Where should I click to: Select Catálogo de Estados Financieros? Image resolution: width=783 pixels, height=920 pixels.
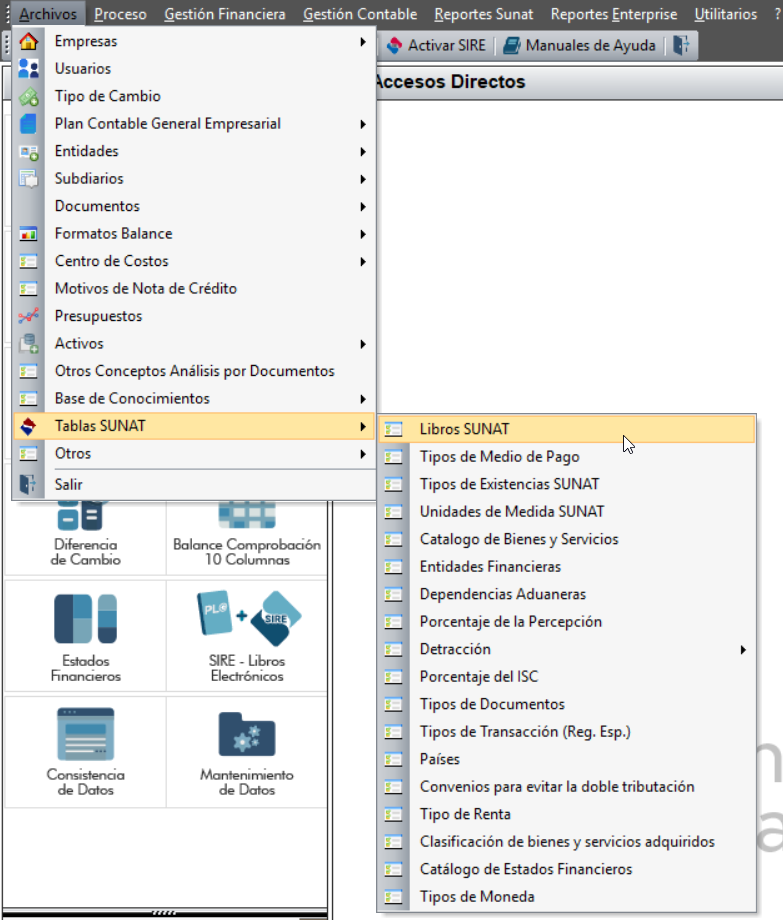[567, 870]
